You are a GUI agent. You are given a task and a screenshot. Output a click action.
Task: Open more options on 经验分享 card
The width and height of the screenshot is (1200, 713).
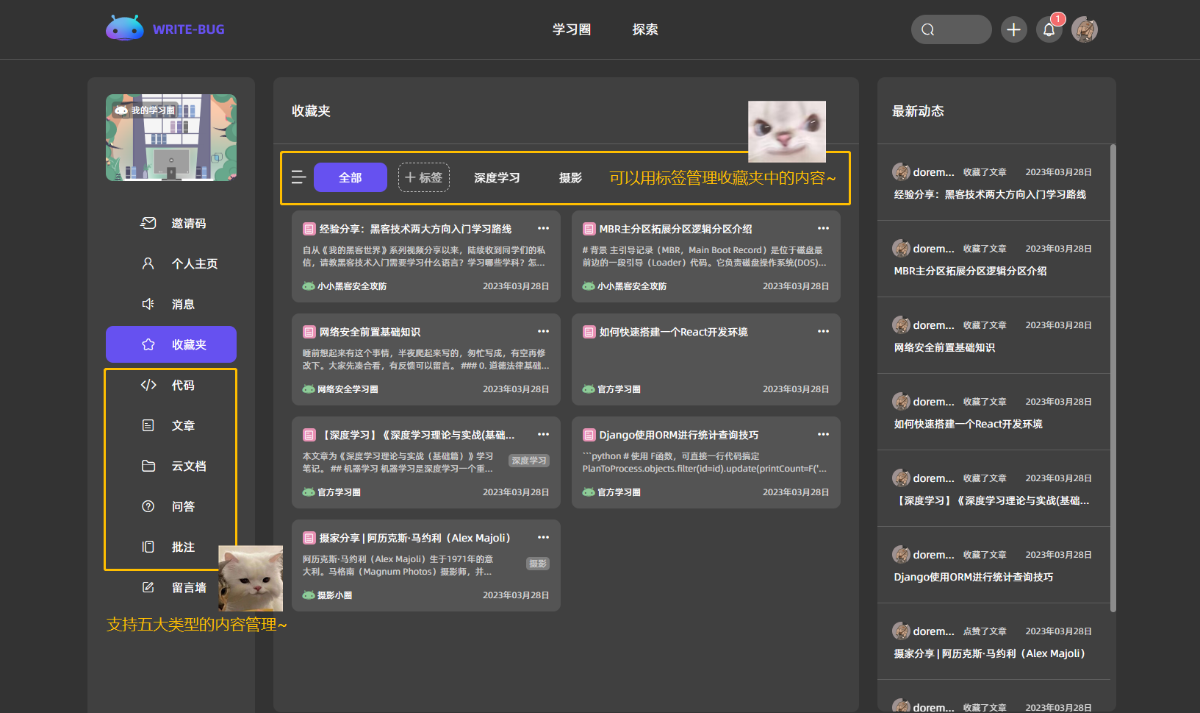click(x=543, y=228)
